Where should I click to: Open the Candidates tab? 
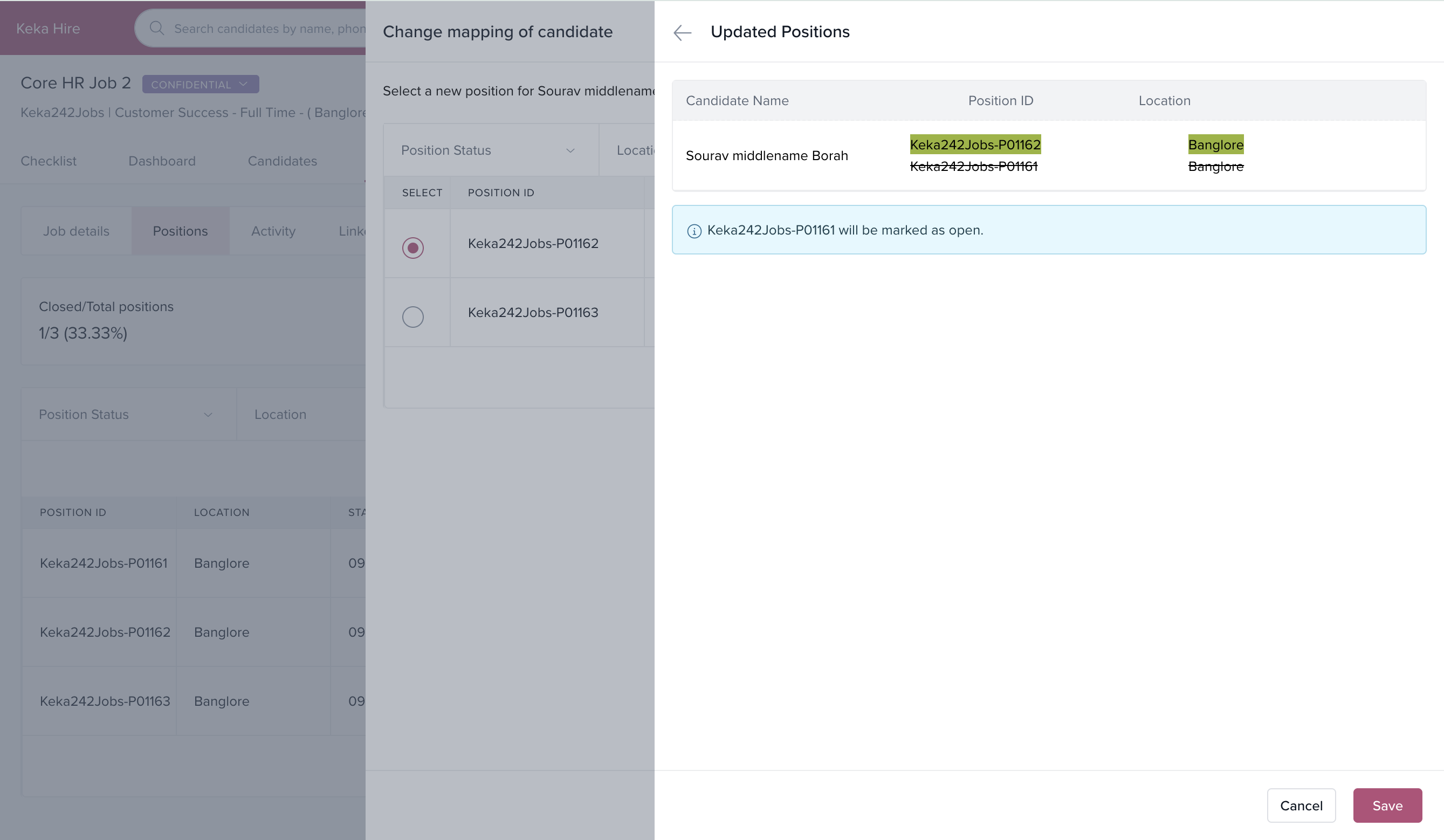point(282,161)
